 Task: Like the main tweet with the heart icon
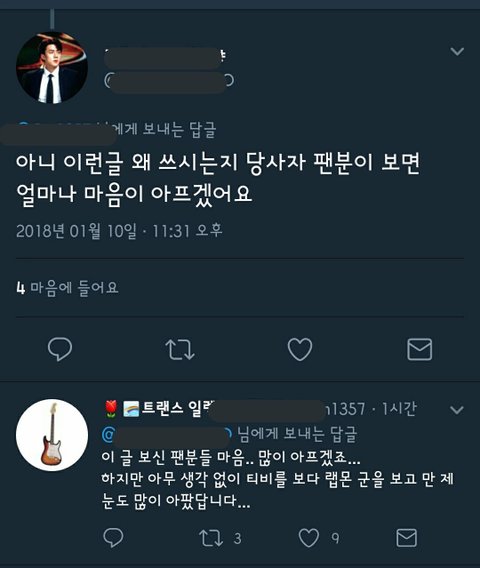(300, 349)
